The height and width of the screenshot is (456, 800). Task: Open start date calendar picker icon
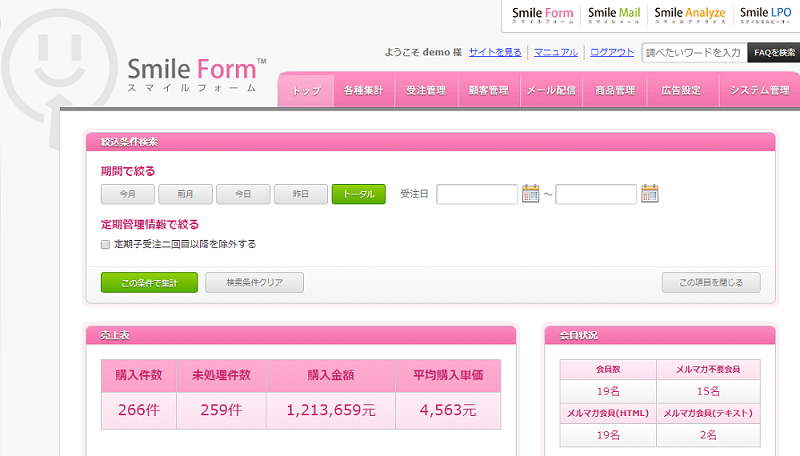click(x=531, y=193)
